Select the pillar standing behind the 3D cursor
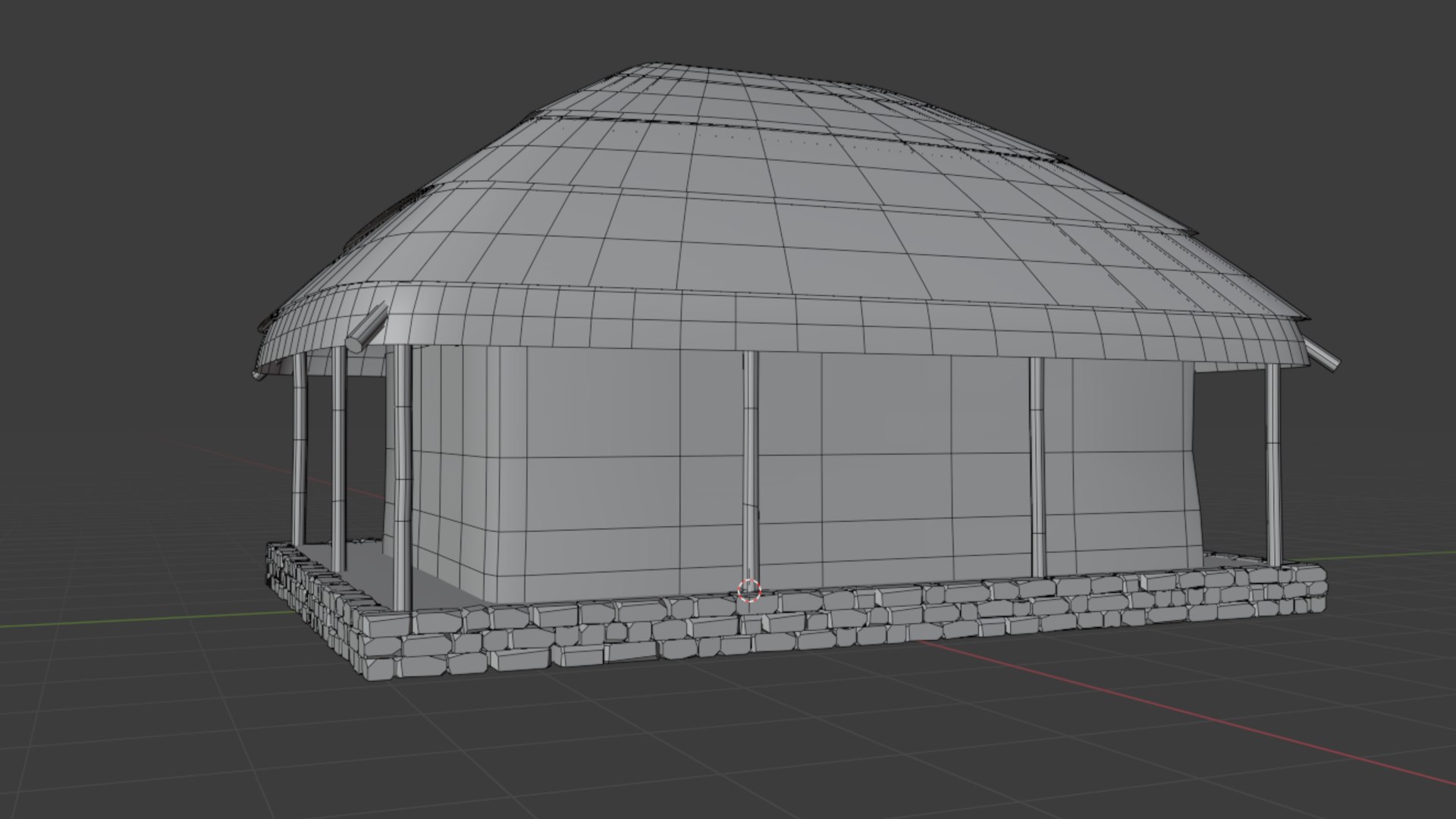The width and height of the screenshot is (1456, 819). pyautogui.click(x=750, y=470)
